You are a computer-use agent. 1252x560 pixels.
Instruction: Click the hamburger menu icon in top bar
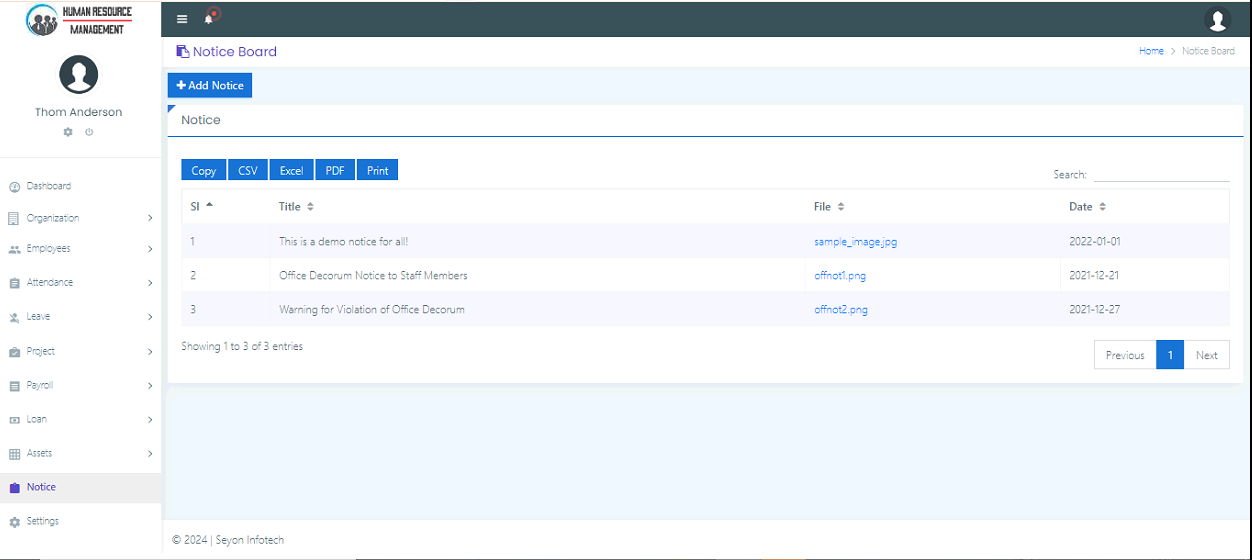(182, 19)
